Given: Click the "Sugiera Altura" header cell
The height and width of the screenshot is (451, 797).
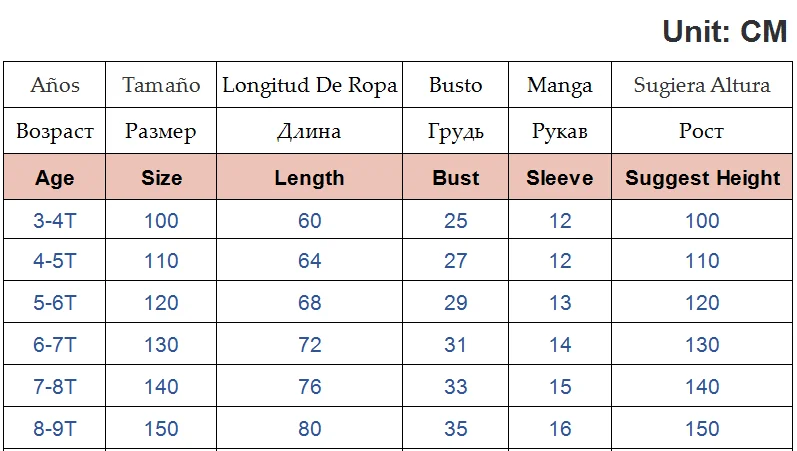Looking at the screenshot, I should point(702,85).
